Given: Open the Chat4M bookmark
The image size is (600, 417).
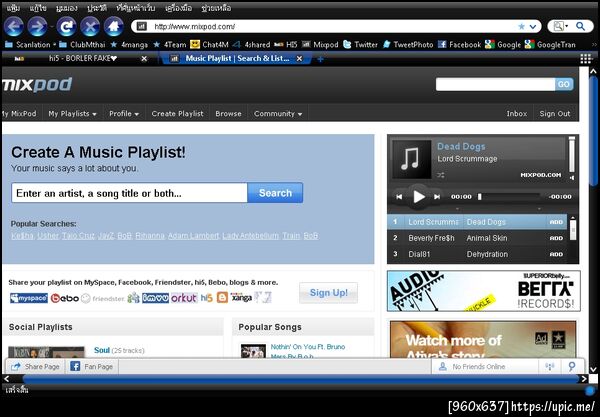Looking at the screenshot, I should click(209, 45).
